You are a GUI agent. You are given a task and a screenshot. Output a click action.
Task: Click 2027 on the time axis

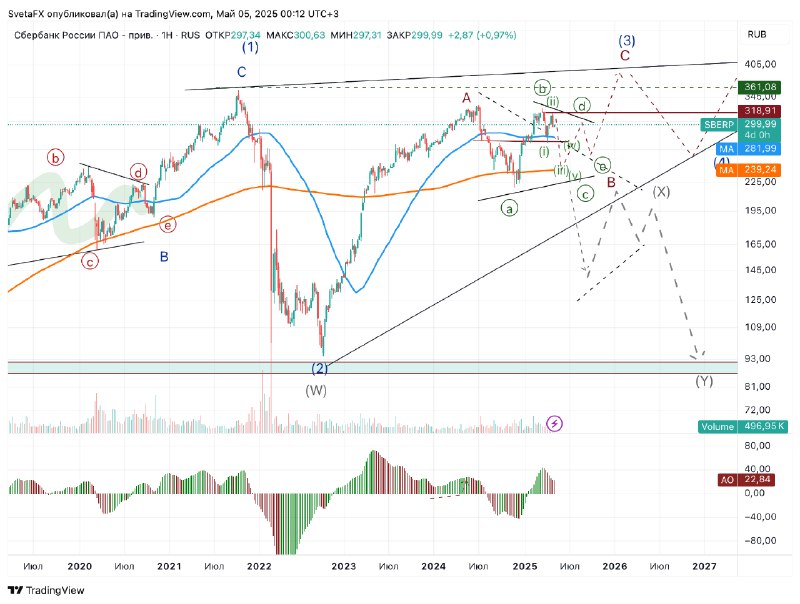tap(704, 566)
